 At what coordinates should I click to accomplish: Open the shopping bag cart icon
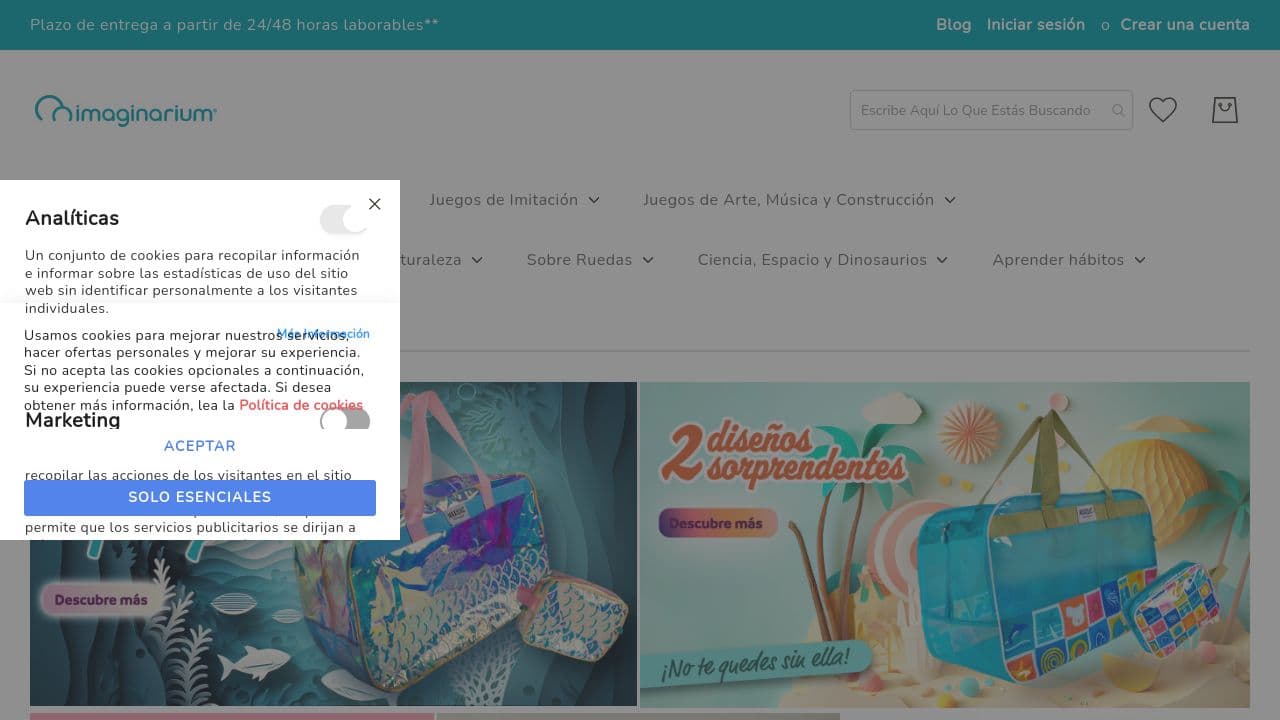coord(1224,110)
